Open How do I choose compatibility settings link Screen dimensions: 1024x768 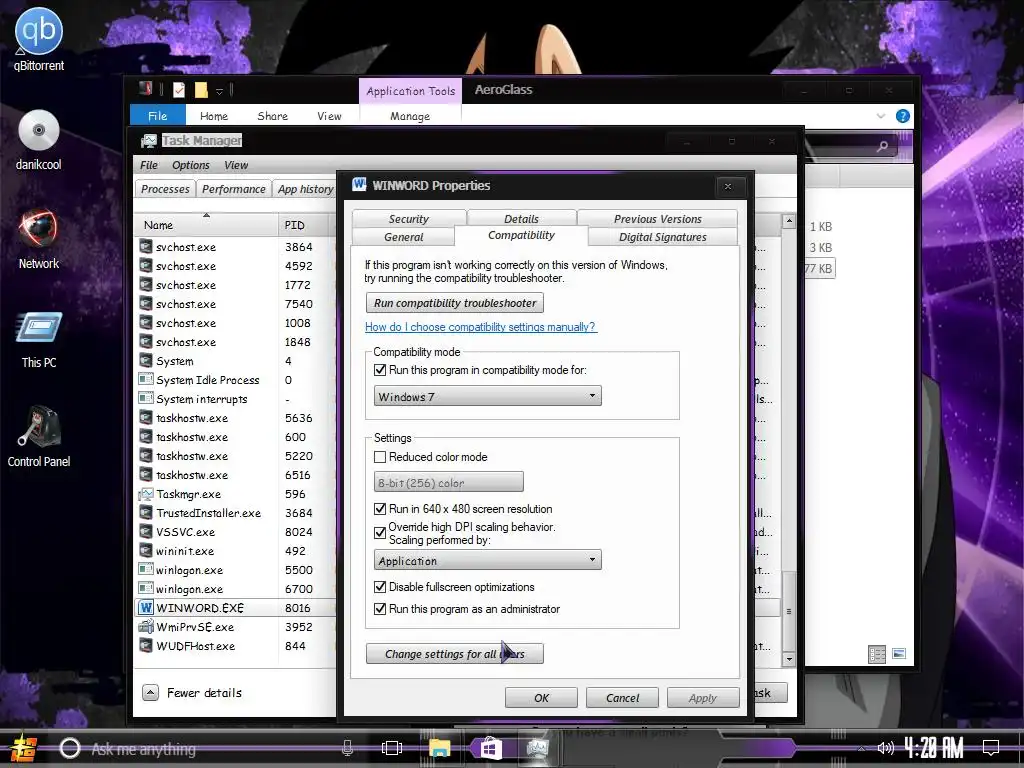click(480, 327)
